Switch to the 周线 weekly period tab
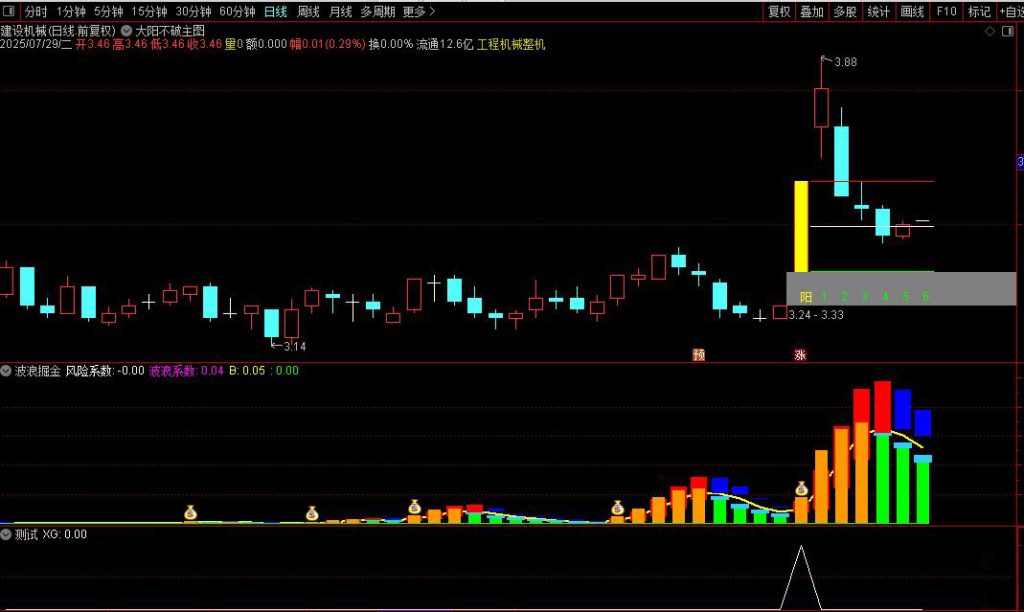This screenshot has height=612, width=1024. 308,12
